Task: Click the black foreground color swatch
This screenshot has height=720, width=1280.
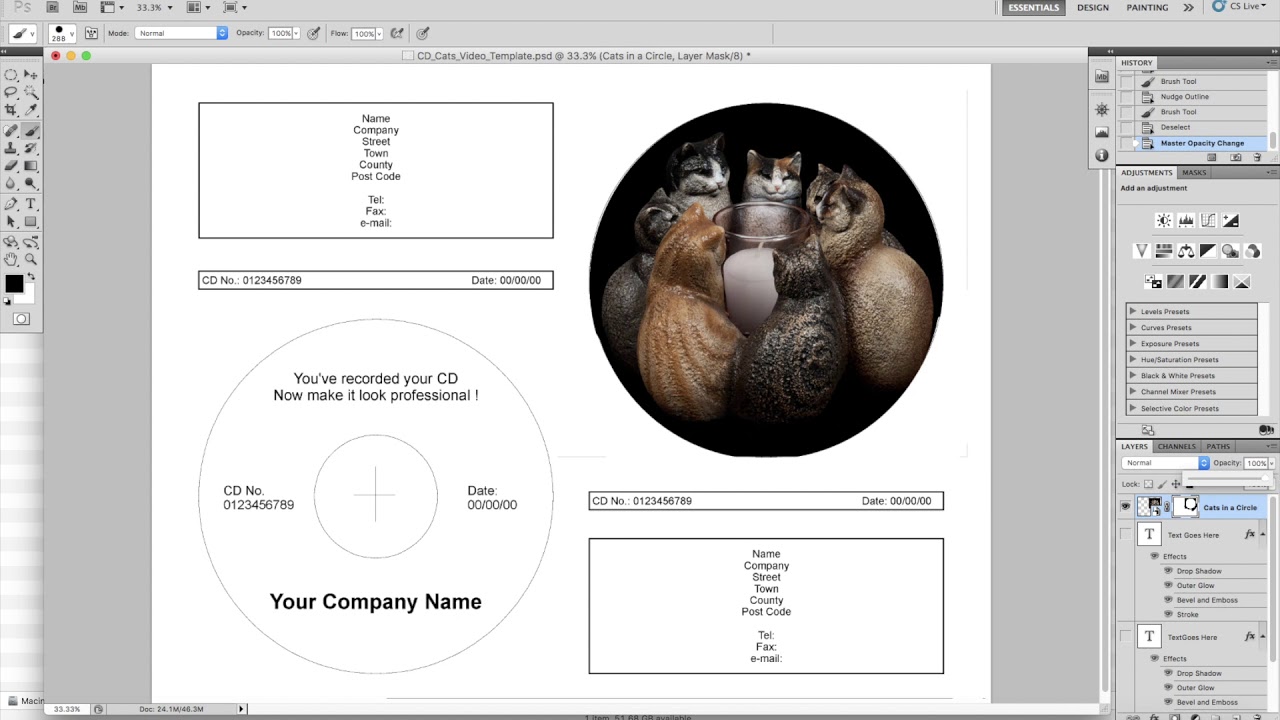Action: tap(14, 283)
